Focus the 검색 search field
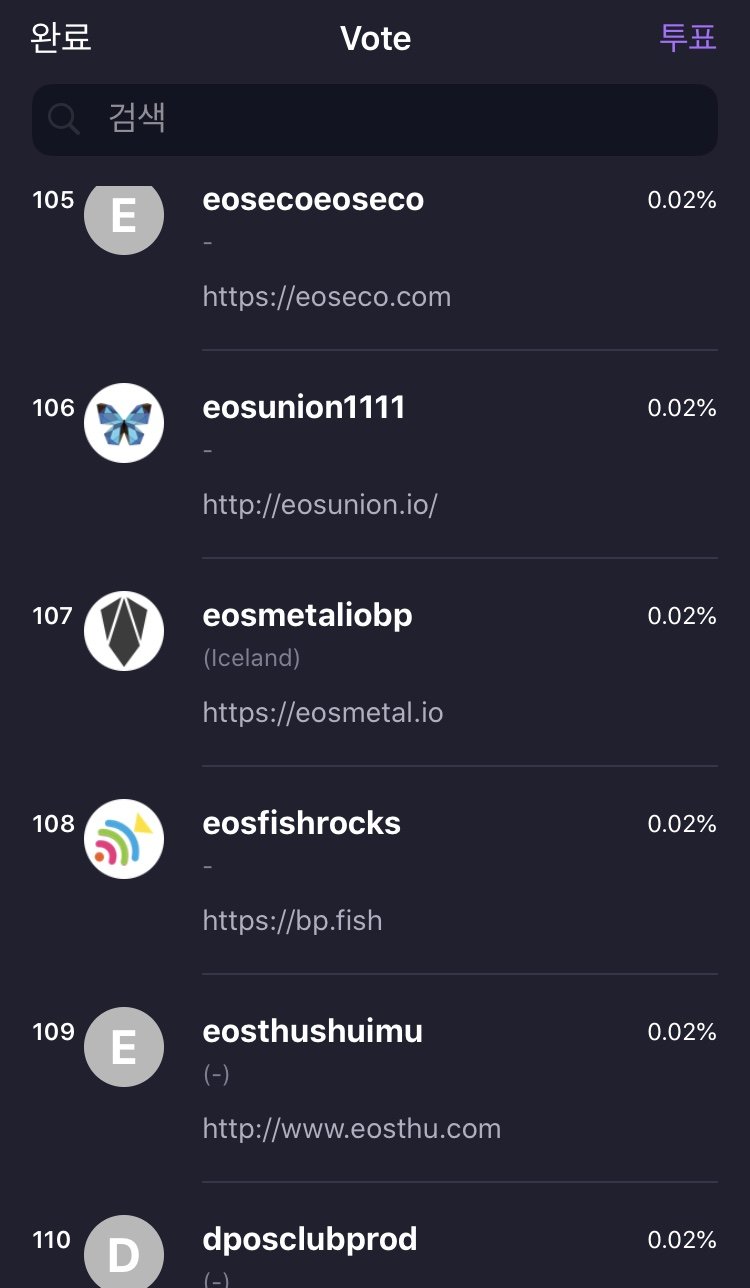The image size is (750, 1288). point(400,120)
